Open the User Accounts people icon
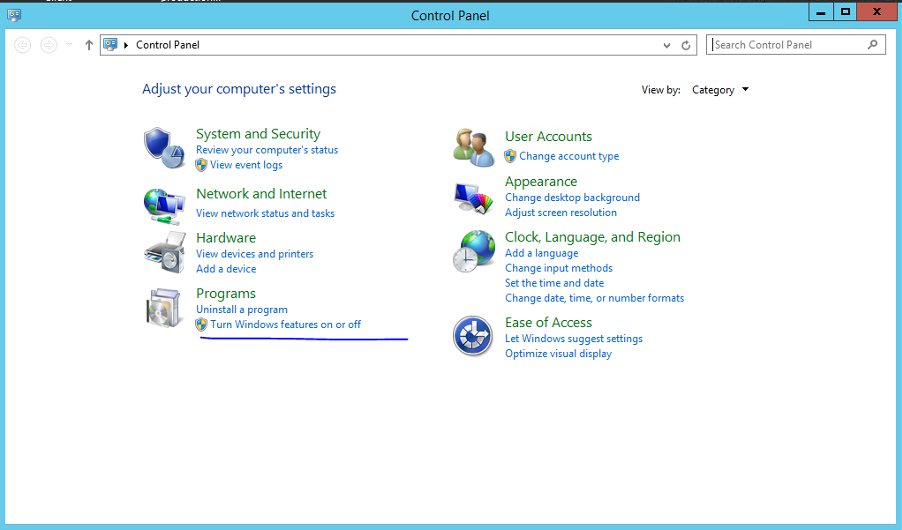The height and width of the screenshot is (530, 902). coord(473,148)
